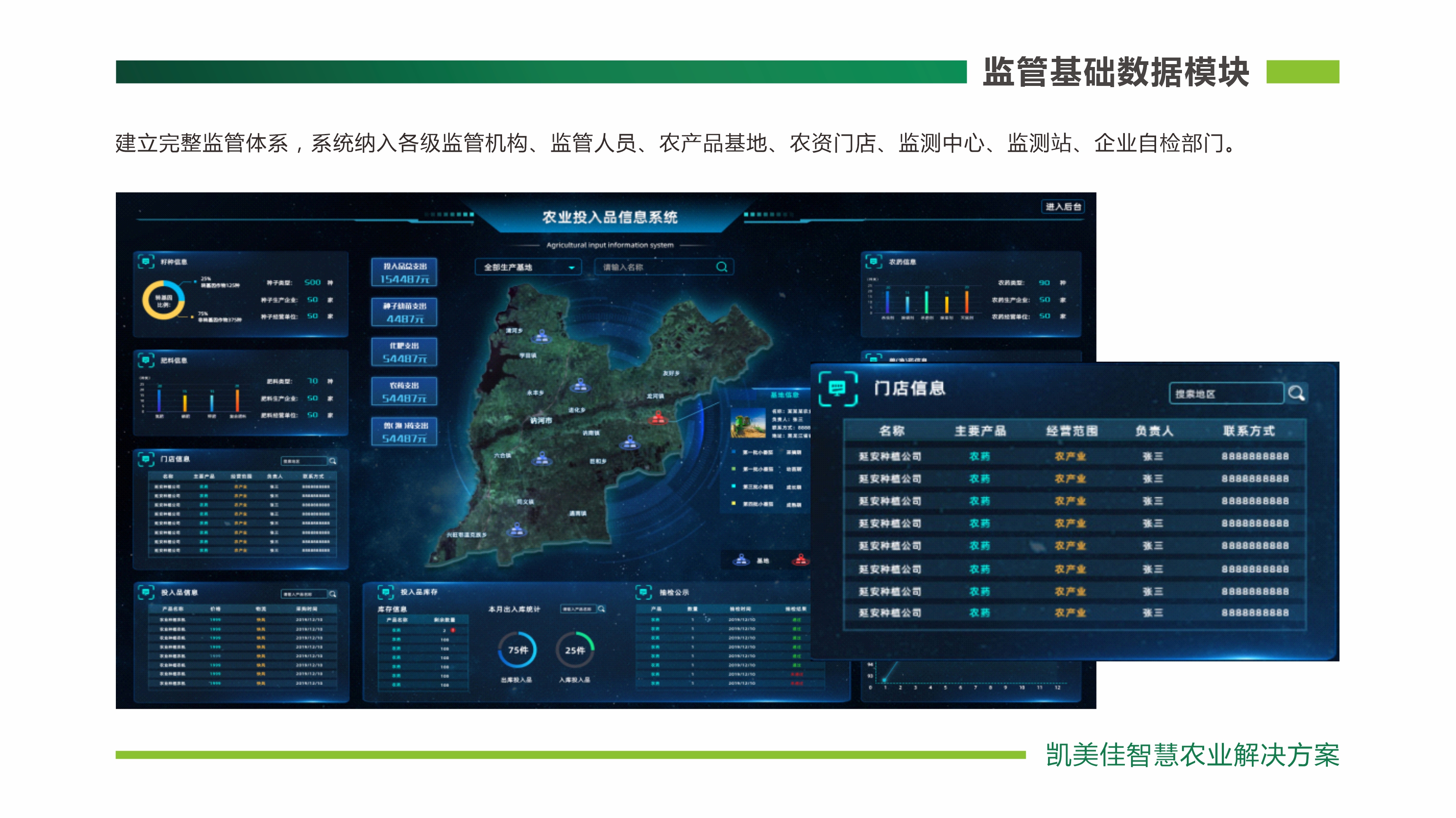Click the 投入品信息 panel icon
Viewport: 1456px width, 818px height.
pos(146,592)
